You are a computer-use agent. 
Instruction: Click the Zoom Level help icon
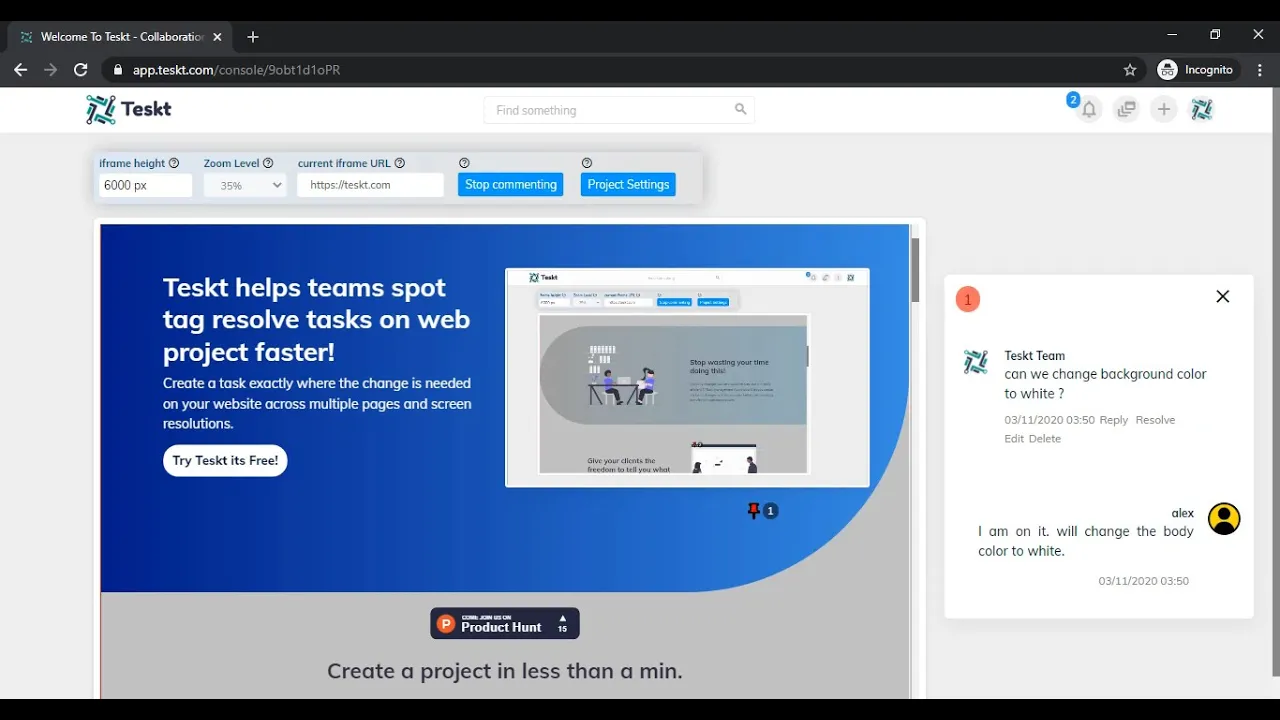point(268,163)
